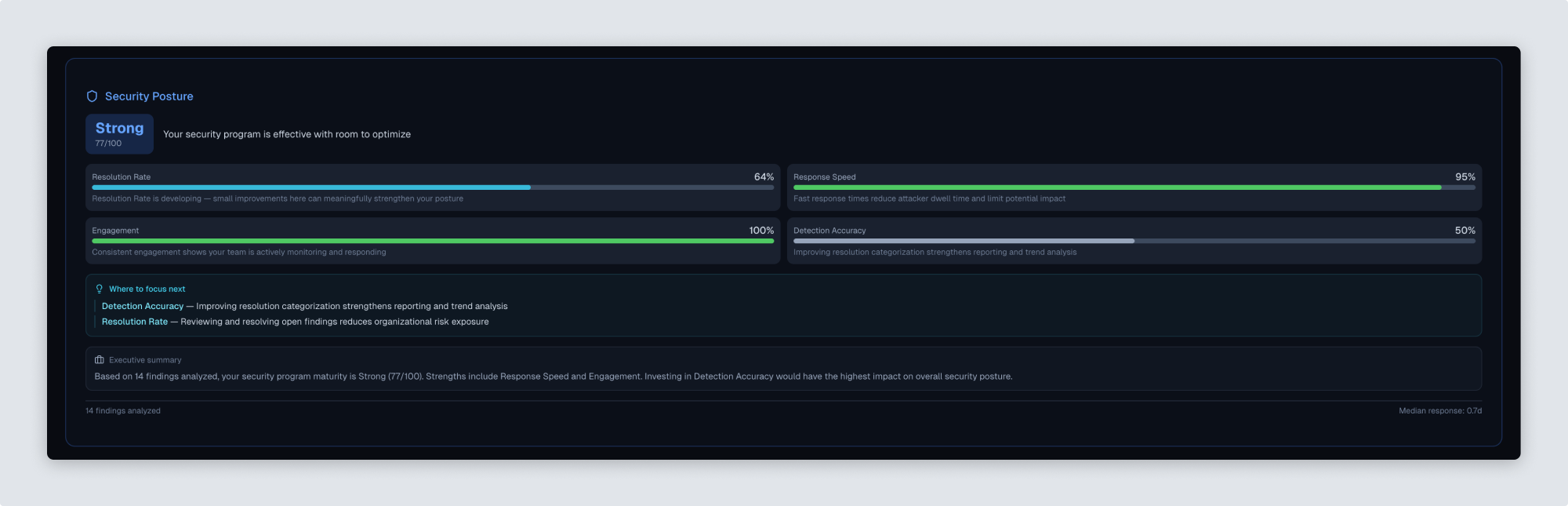Click "14 findings analyzed" footer text

pyautogui.click(x=123, y=411)
